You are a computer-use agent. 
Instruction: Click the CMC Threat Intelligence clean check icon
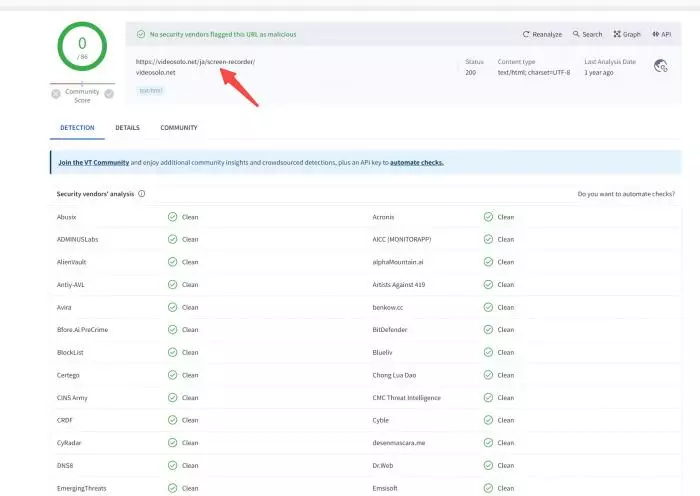tap(488, 397)
